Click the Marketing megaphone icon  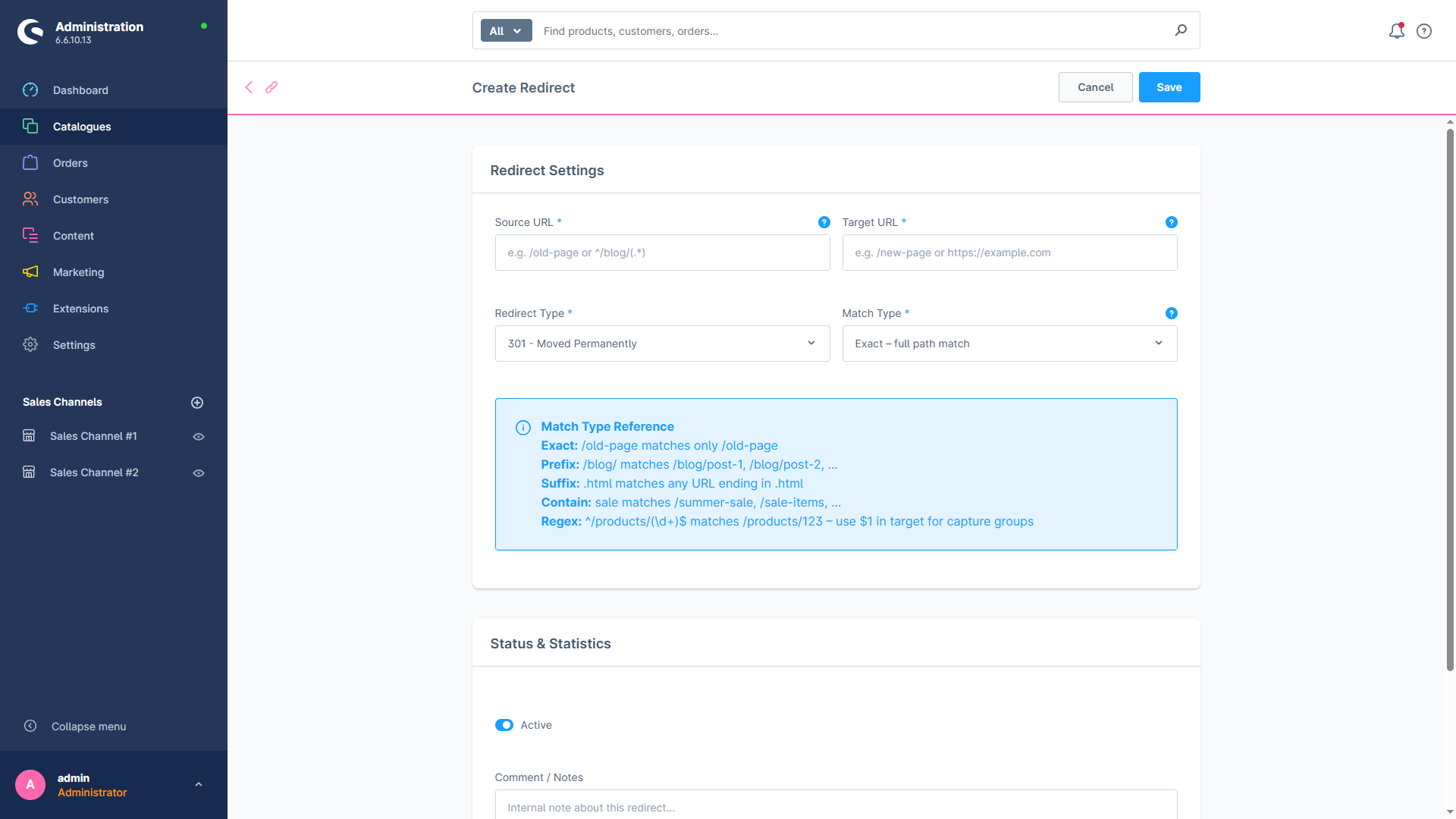(30, 272)
